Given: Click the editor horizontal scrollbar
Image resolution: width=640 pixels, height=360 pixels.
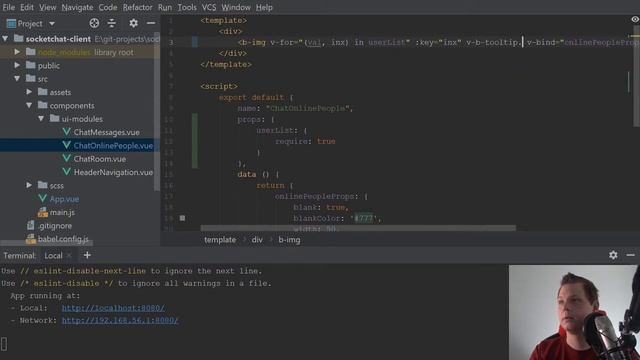Looking at the screenshot, I should (358, 228).
